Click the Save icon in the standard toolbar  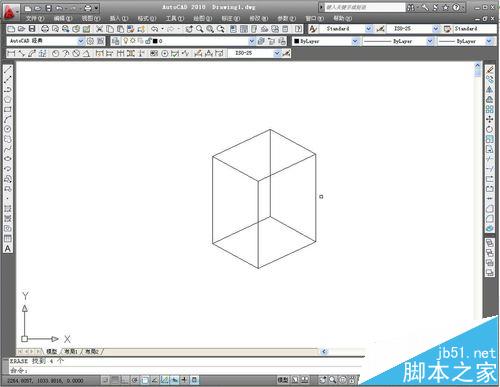pos(32,29)
